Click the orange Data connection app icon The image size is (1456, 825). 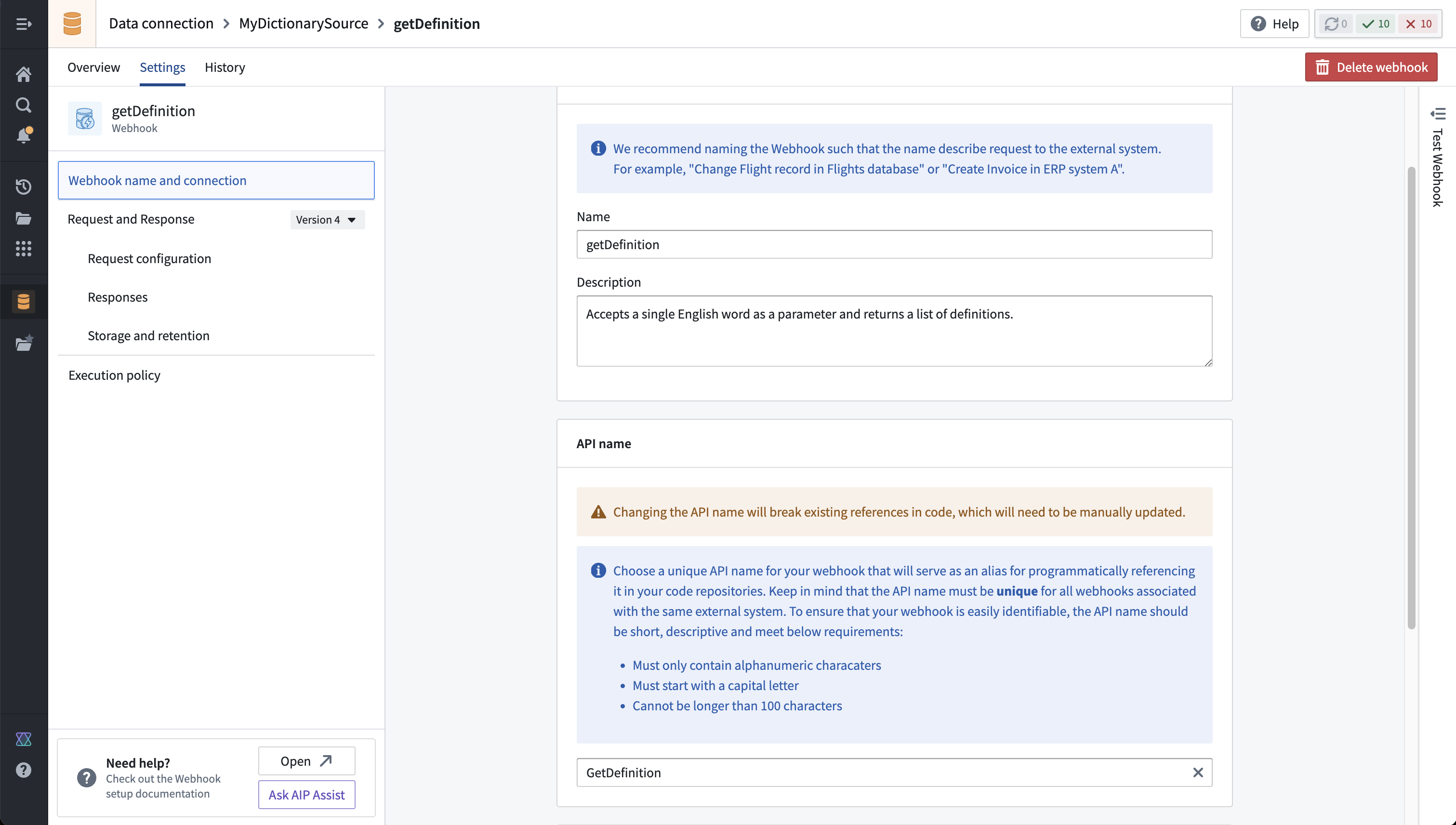click(72, 24)
